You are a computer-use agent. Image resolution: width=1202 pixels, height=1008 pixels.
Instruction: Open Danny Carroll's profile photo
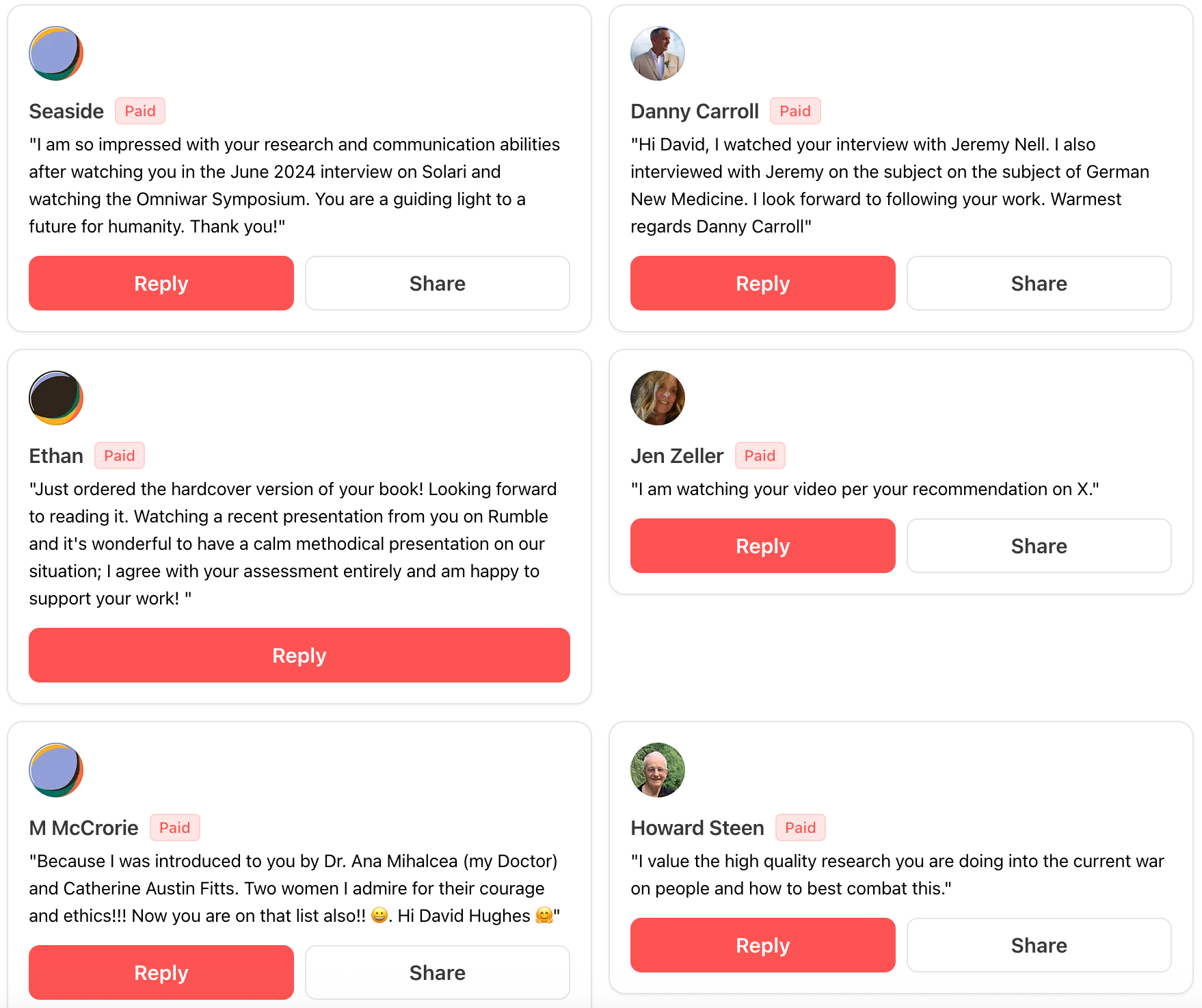[657, 53]
